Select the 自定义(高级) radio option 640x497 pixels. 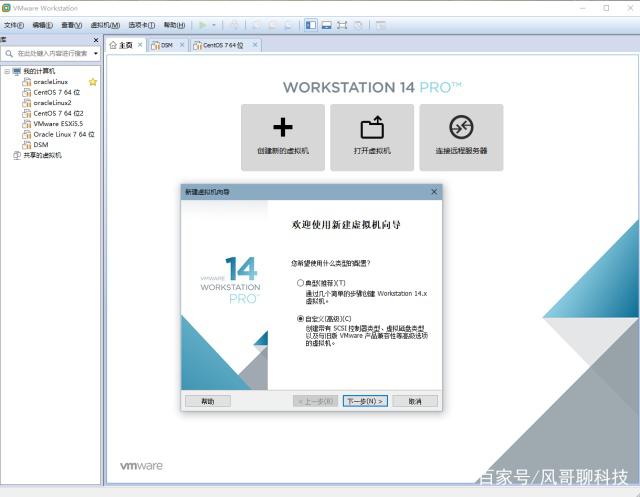[x=300, y=318]
